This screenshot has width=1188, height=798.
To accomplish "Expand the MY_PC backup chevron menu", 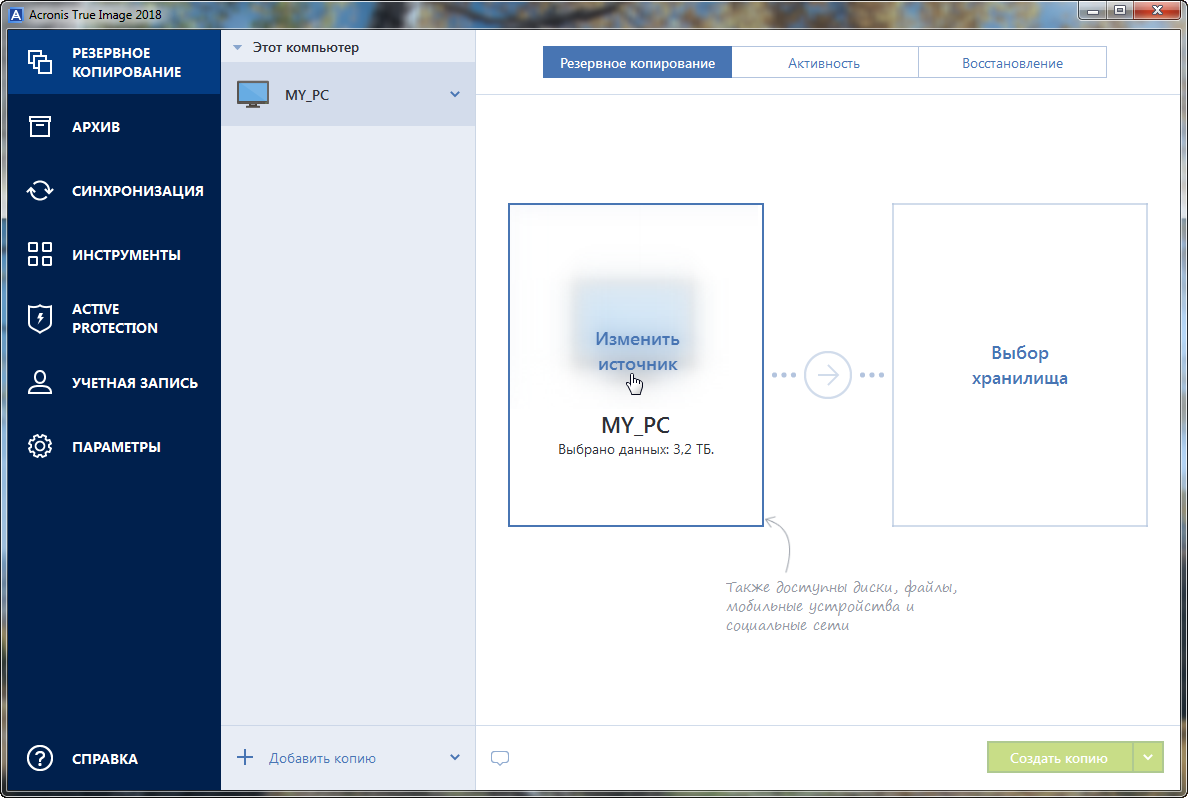I will click(455, 95).
